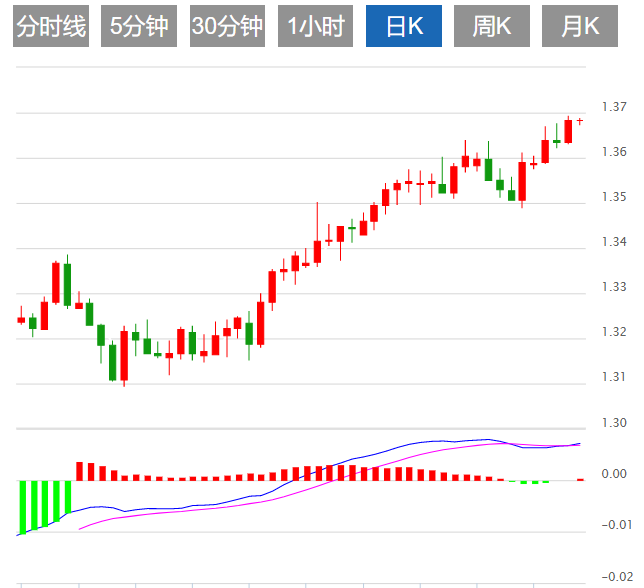Click the 1.34 price axis label
Viewport: 644px width, 588px height.
(x=614, y=242)
